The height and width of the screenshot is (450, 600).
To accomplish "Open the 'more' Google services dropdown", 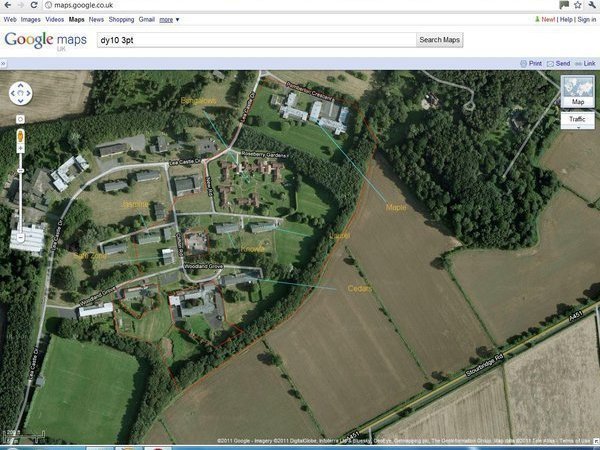I will [x=170, y=19].
